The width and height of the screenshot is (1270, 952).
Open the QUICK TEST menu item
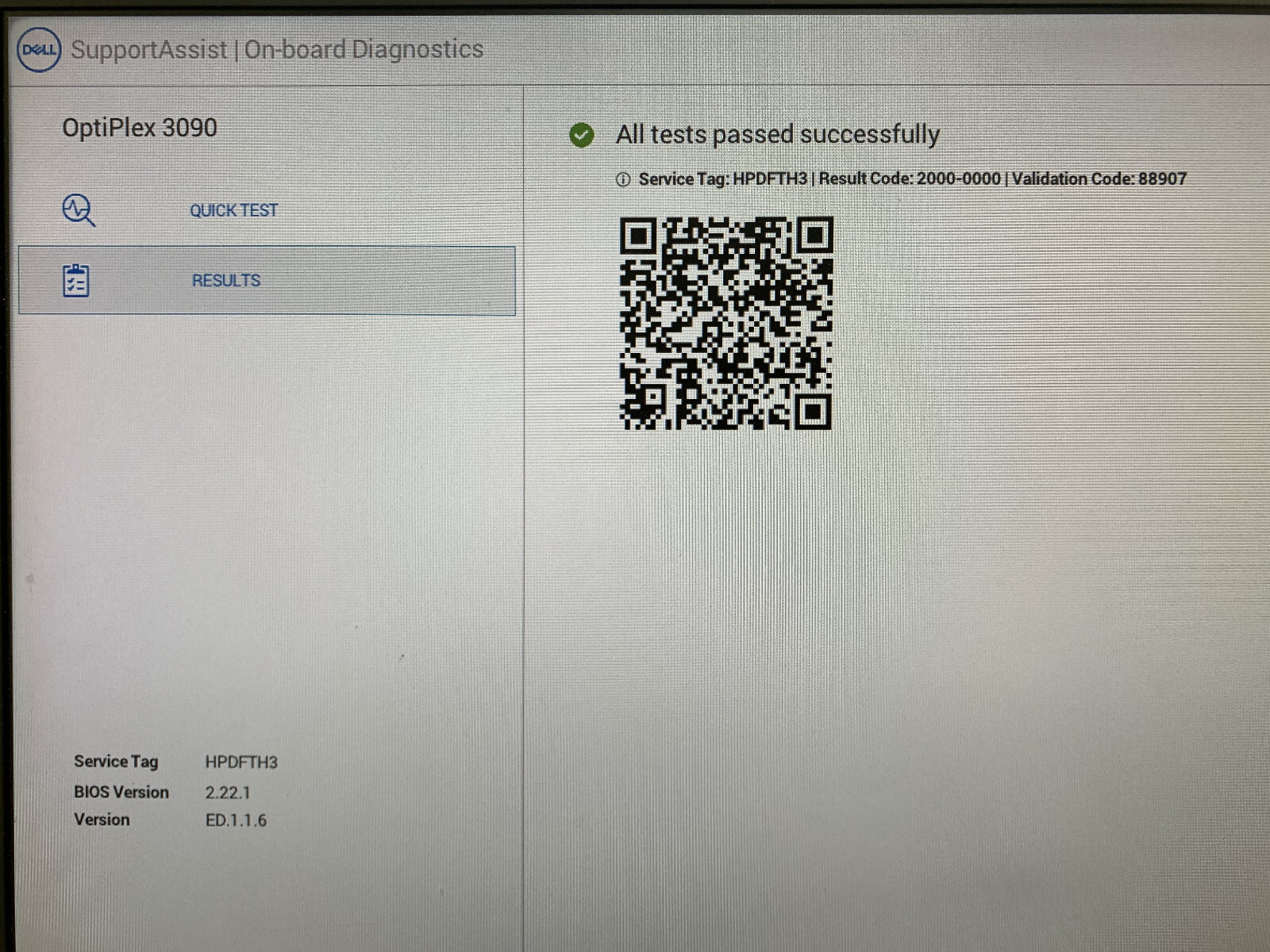click(x=267, y=210)
